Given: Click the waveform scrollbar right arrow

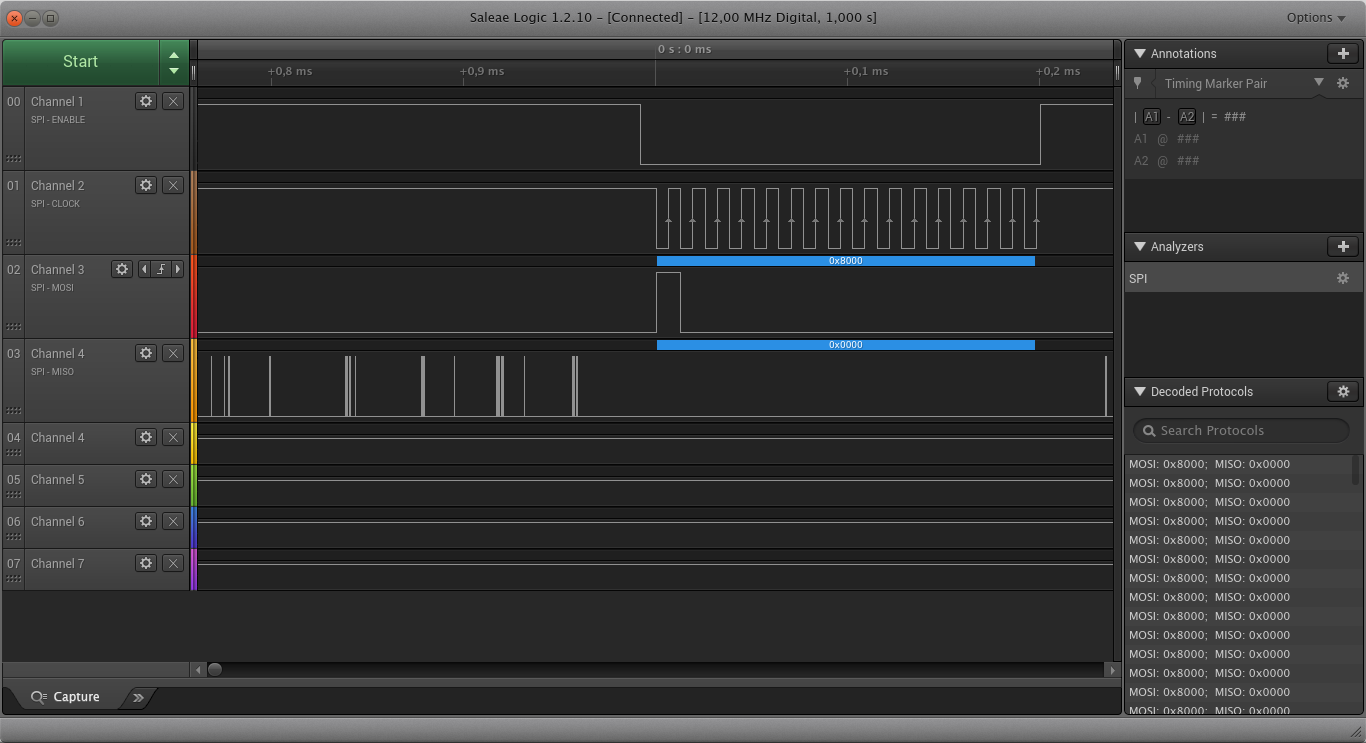Looking at the screenshot, I should (1111, 669).
